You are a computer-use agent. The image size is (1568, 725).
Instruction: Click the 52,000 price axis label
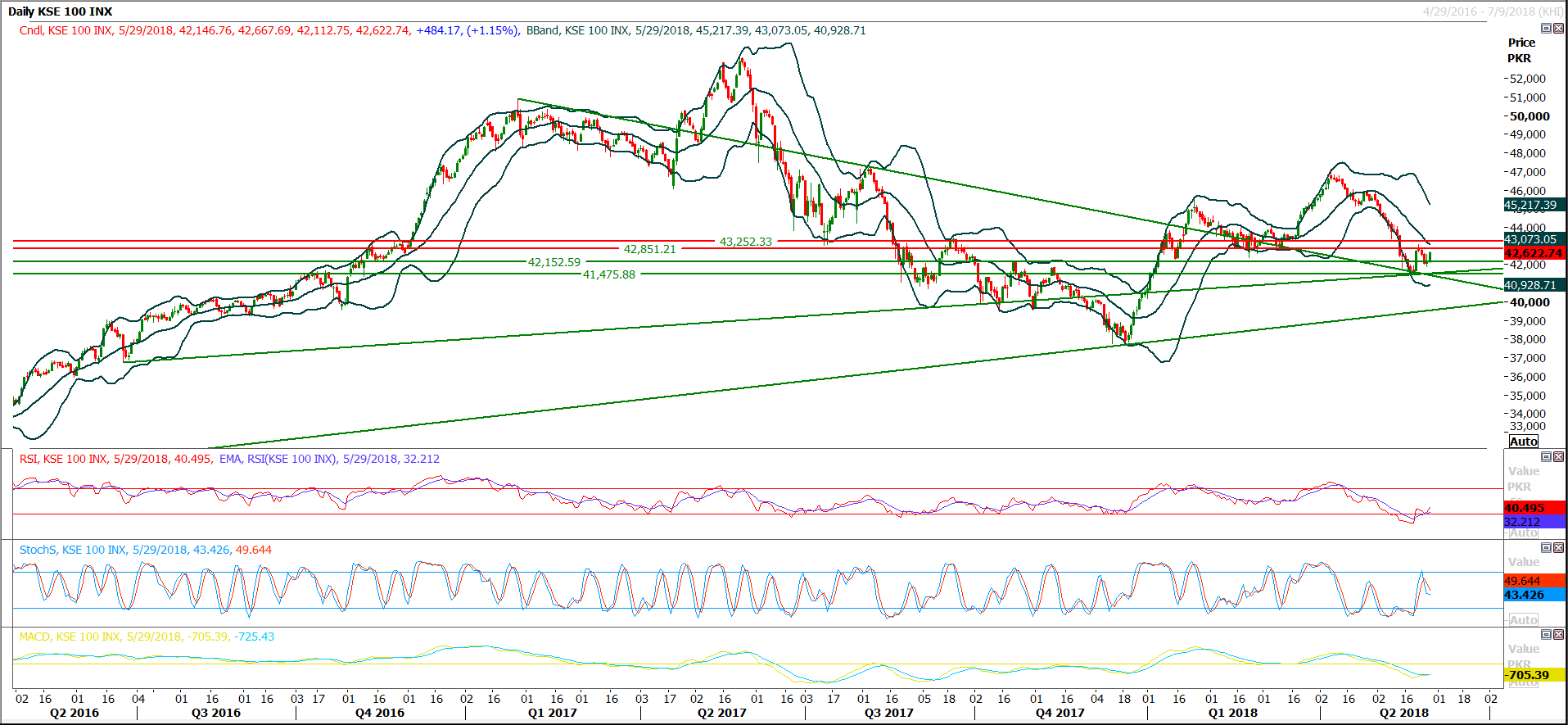point(1528,79)
